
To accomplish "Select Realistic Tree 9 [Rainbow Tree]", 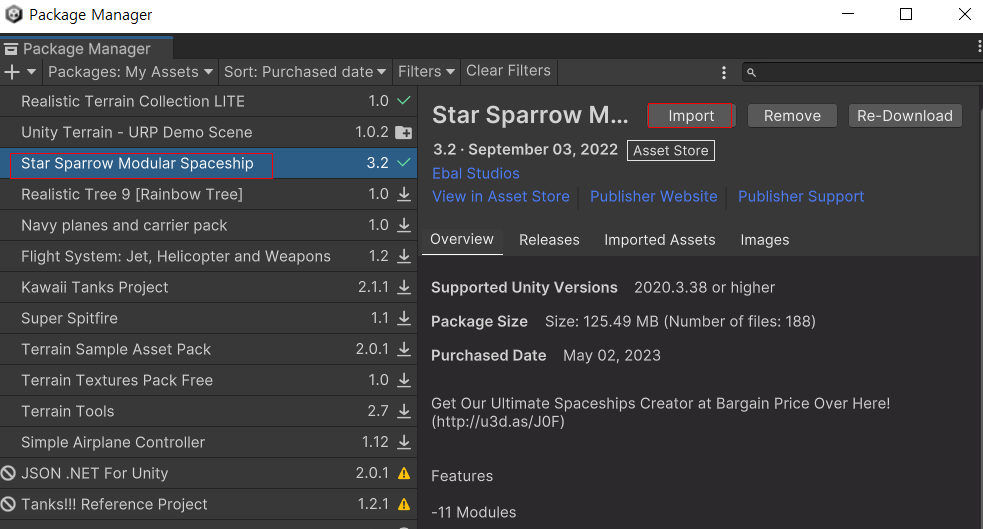I will coord(208,194).
